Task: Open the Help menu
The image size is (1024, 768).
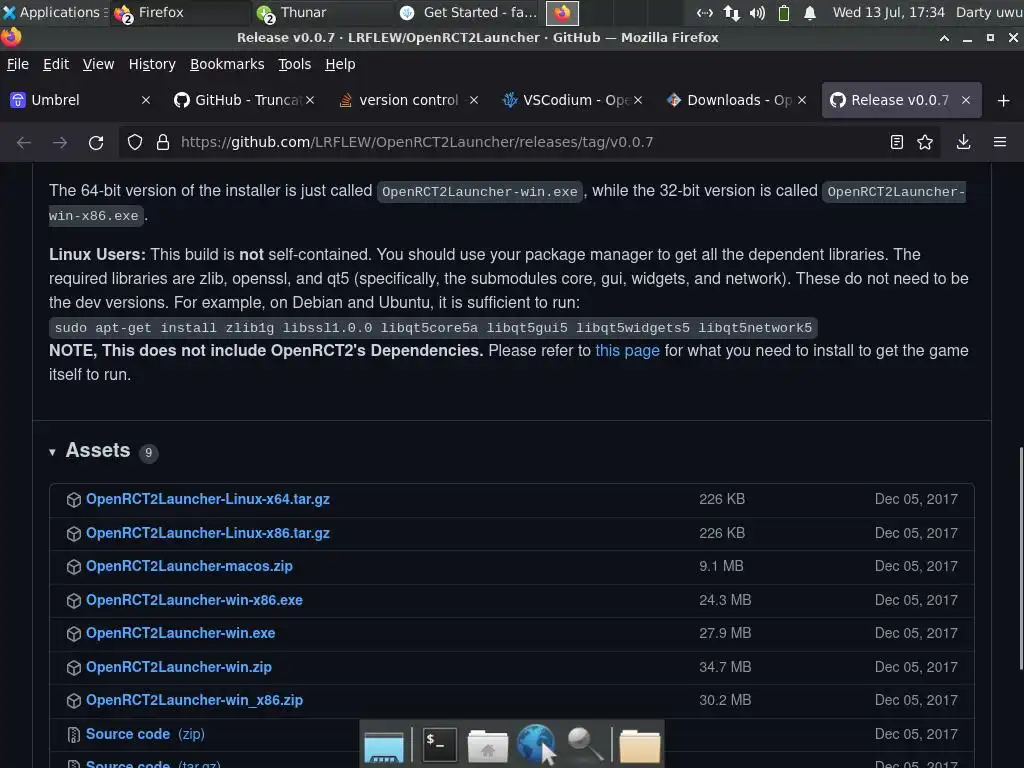Action: tap(340, 64)
